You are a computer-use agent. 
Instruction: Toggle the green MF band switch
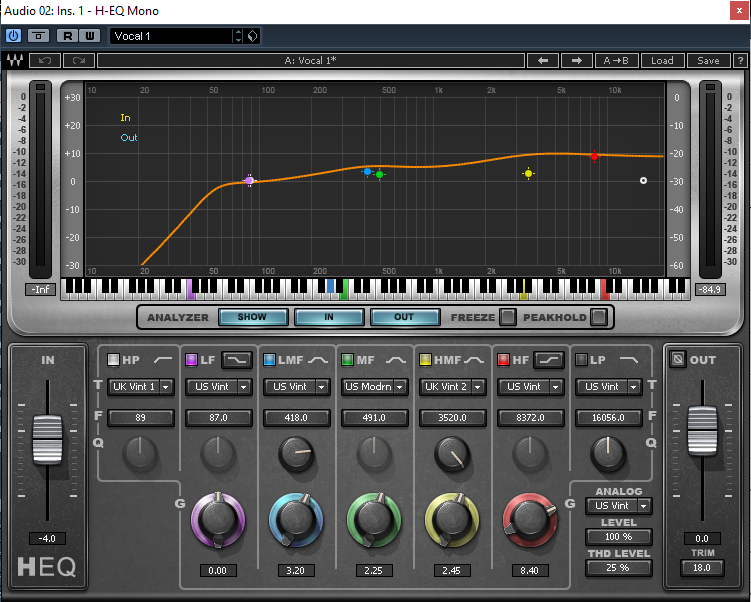coord(347,360)
